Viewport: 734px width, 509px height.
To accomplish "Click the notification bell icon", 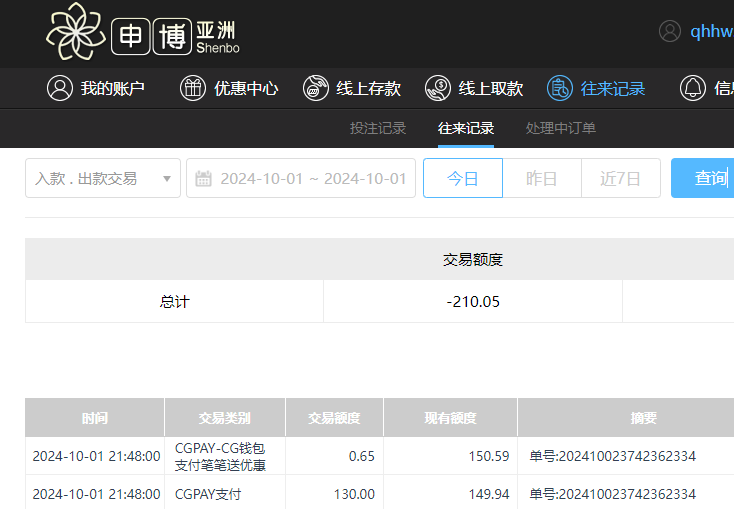I will tap(692, 88).
